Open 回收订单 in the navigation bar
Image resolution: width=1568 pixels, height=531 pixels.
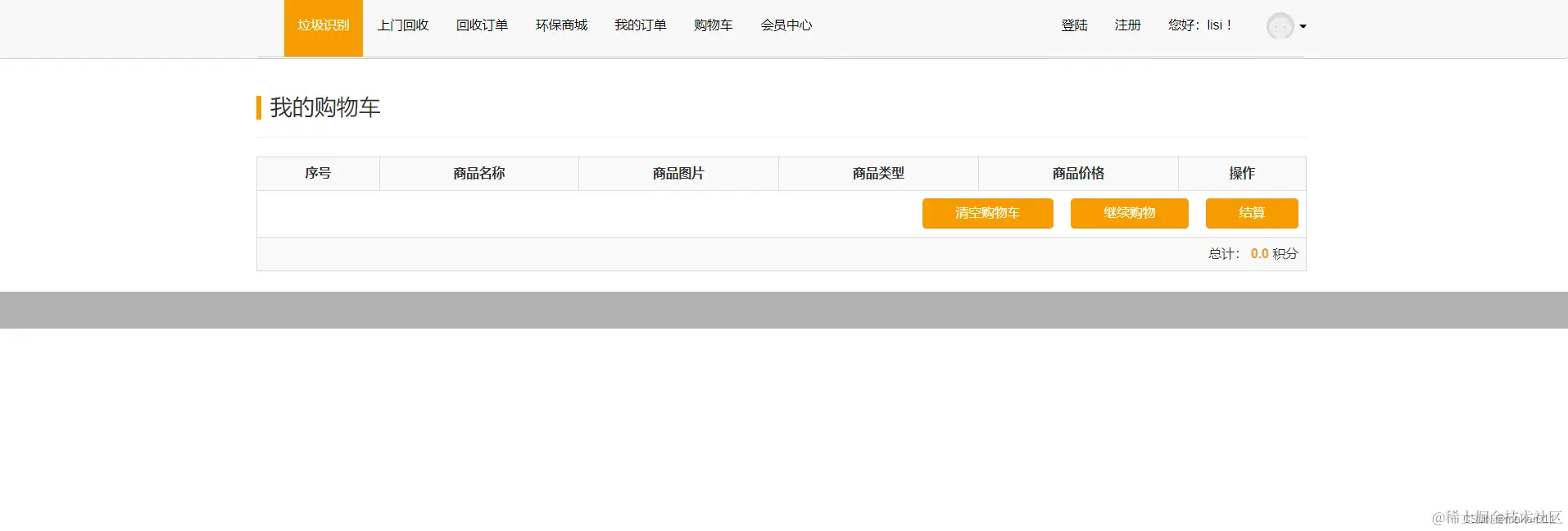point(483,25)
